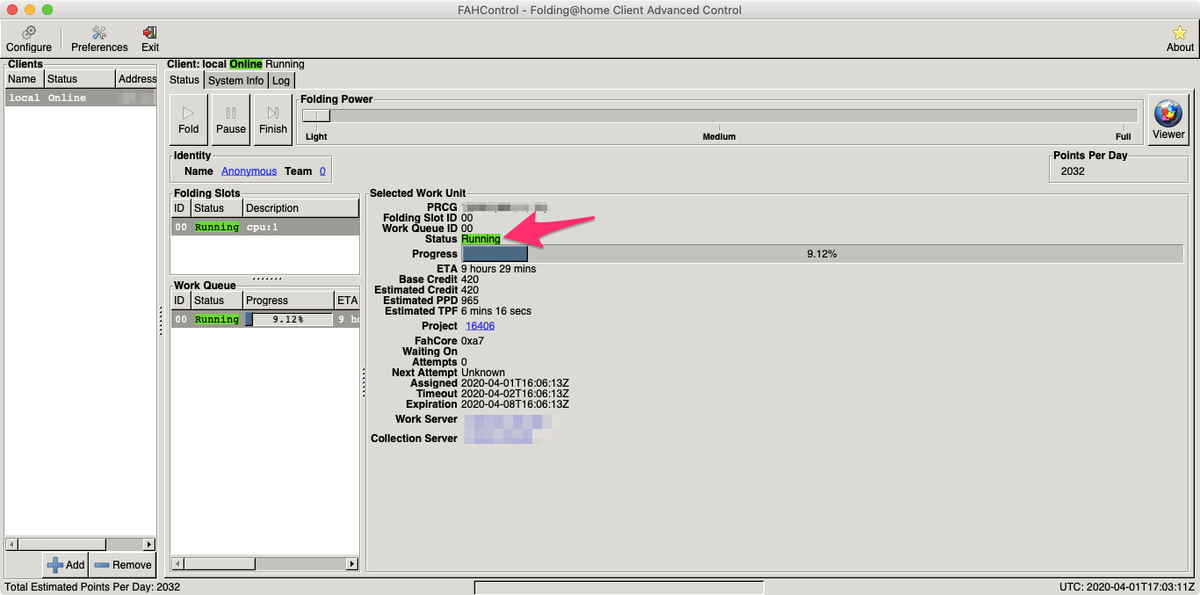Sort clients by the Status column header

click(79, 79)
